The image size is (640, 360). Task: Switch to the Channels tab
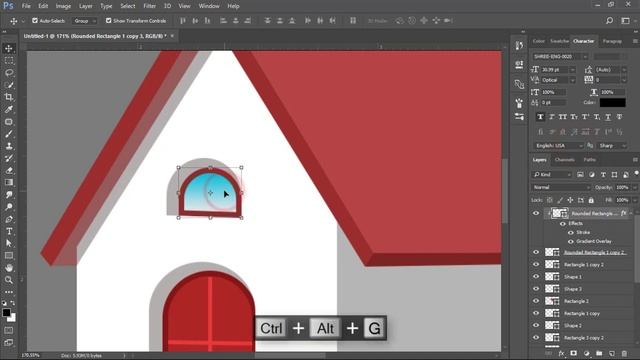564,160
